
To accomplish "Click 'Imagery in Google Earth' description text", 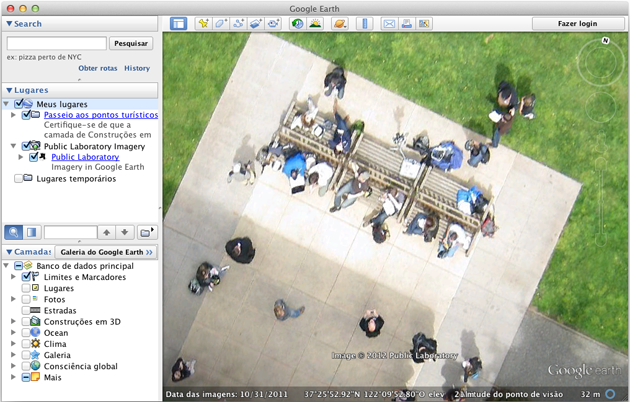I will click(98, 167).
